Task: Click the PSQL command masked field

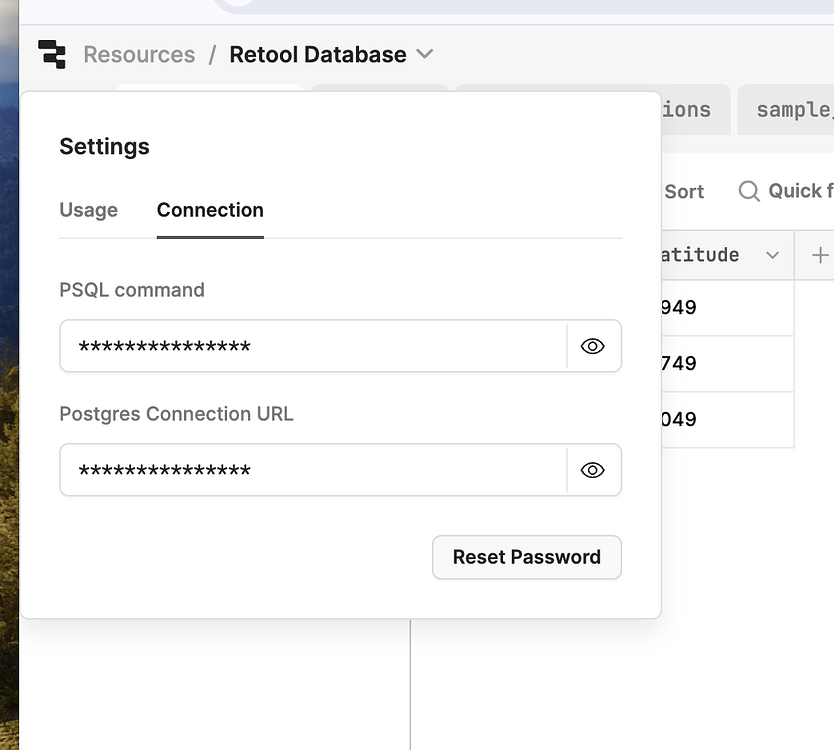Action: [313, 346]
